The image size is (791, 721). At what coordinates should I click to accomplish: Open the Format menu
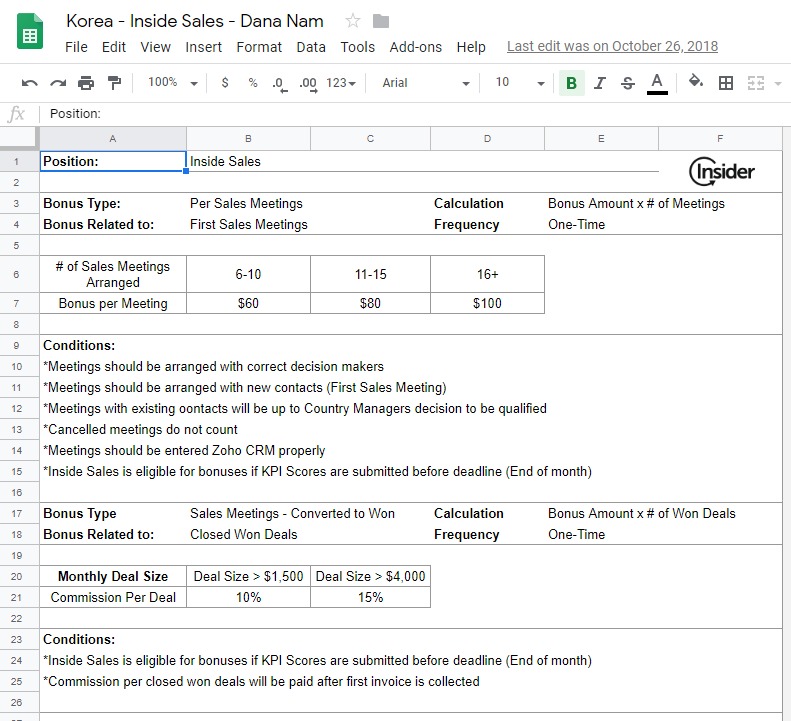(x=259, y=47)
